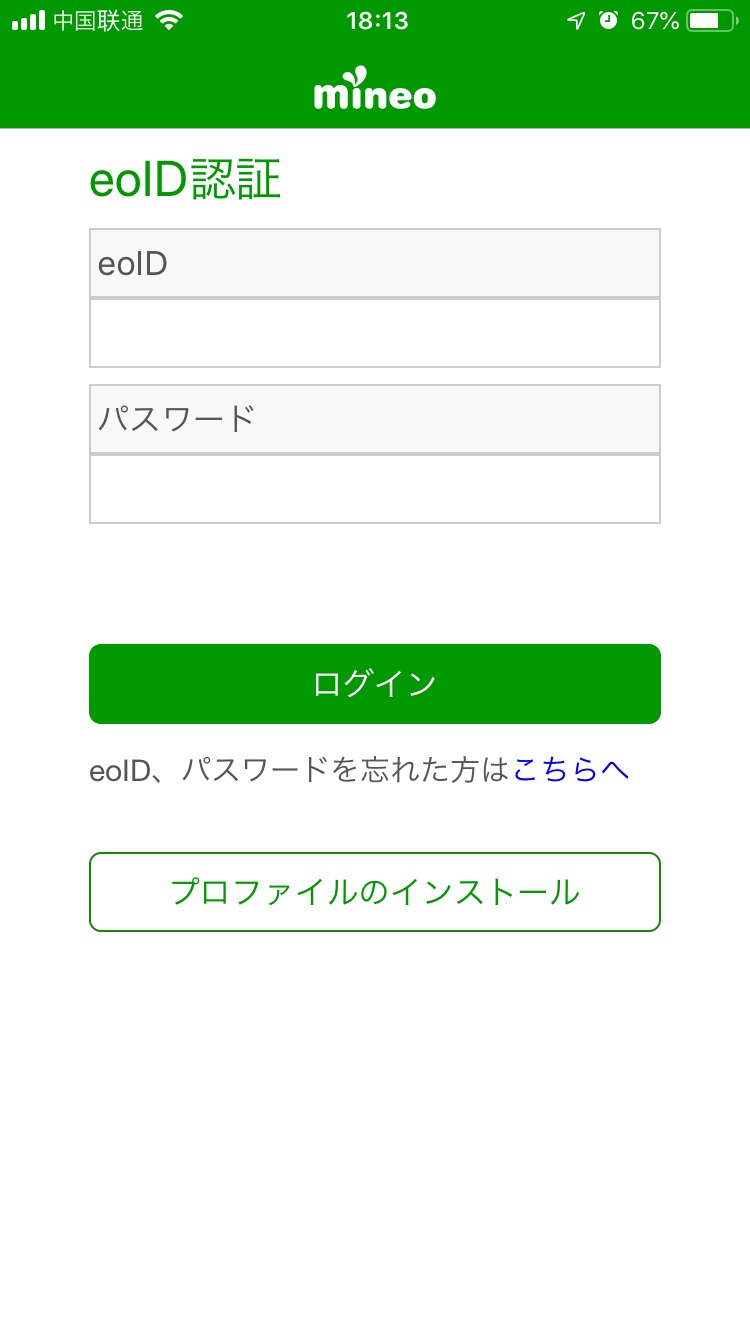Tap the 18:13 clock in status bar

pos(377,21)
